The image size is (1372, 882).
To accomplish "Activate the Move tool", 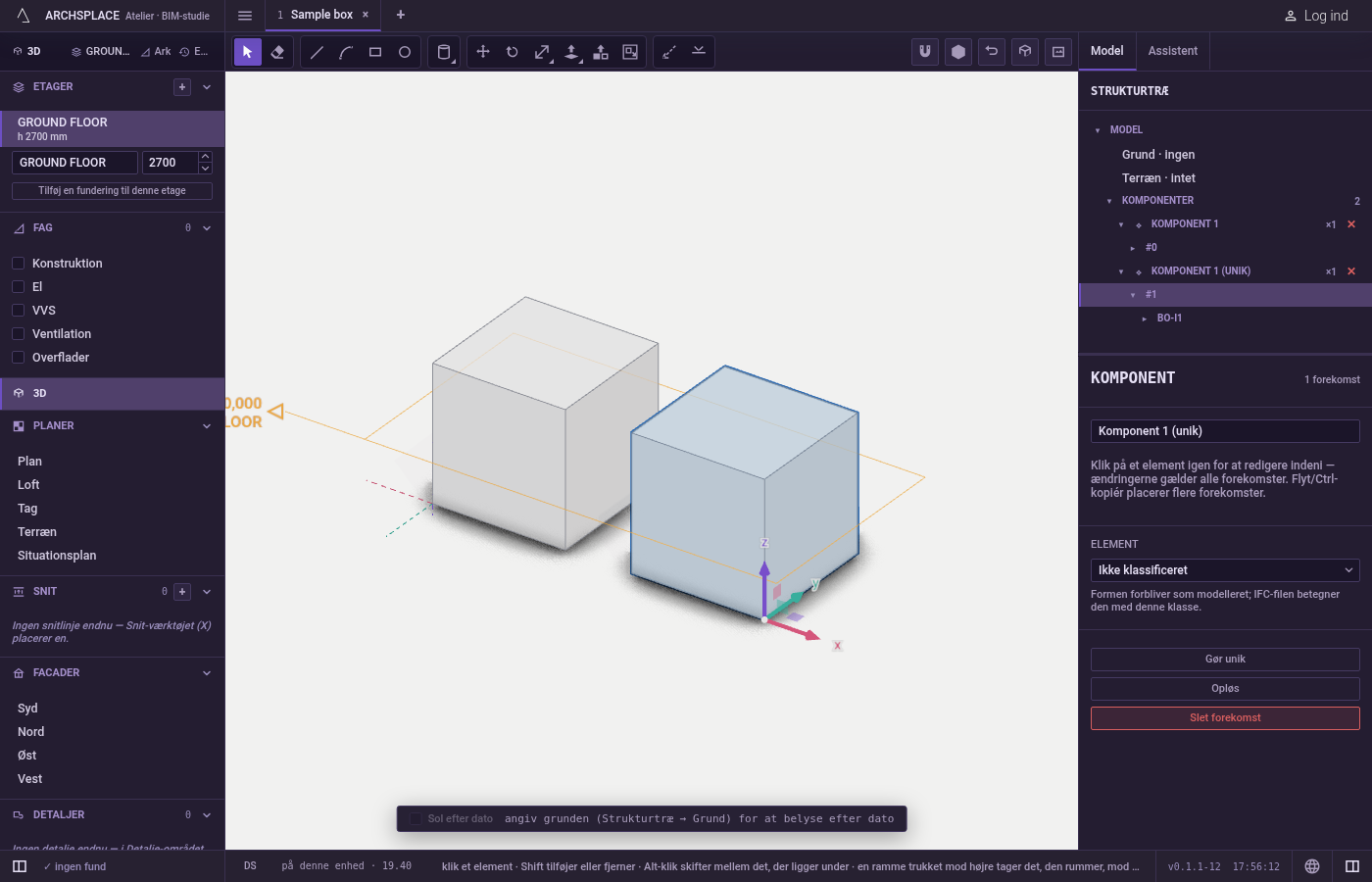I will [x=483, y=52].
